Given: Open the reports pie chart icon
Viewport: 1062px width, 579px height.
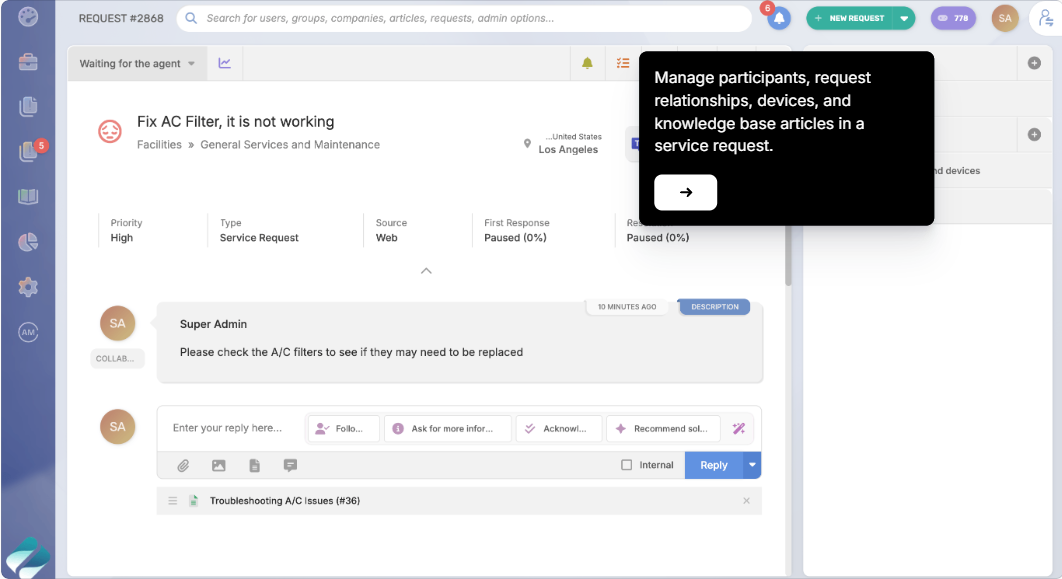Looking at the screenshot, I should pyautogui.click(x=28, y=242).
